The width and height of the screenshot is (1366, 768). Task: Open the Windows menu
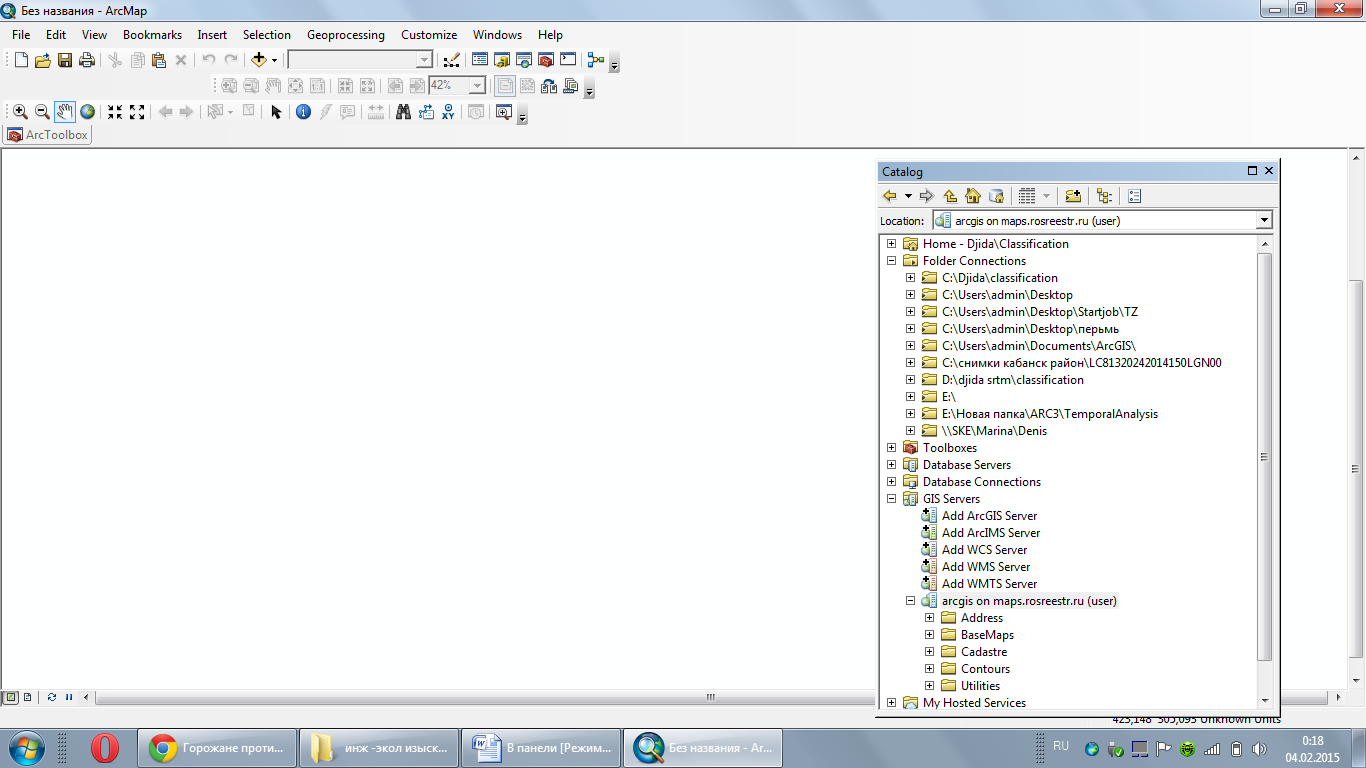coord(497,35)
